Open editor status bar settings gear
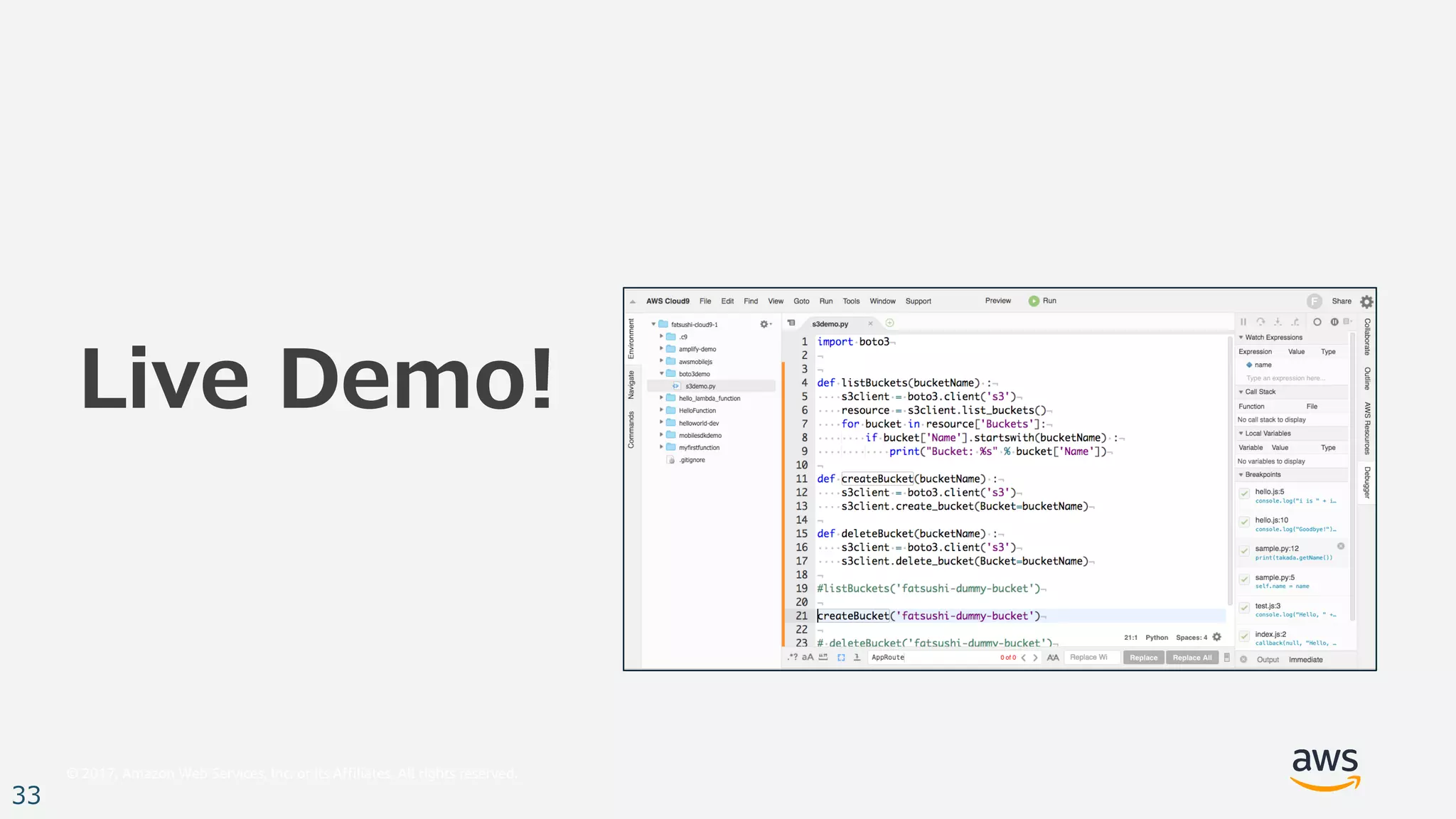 1217,637
